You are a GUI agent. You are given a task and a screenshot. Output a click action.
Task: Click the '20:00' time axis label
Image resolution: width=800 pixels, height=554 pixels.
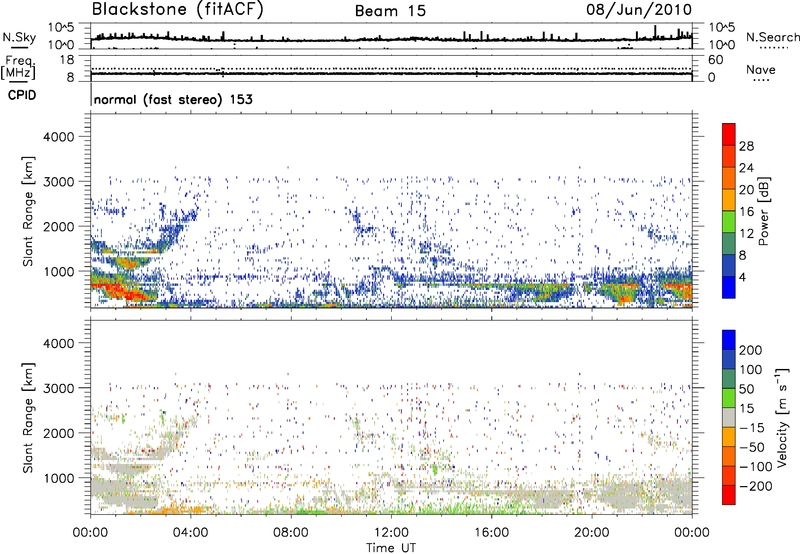(591, 533)
